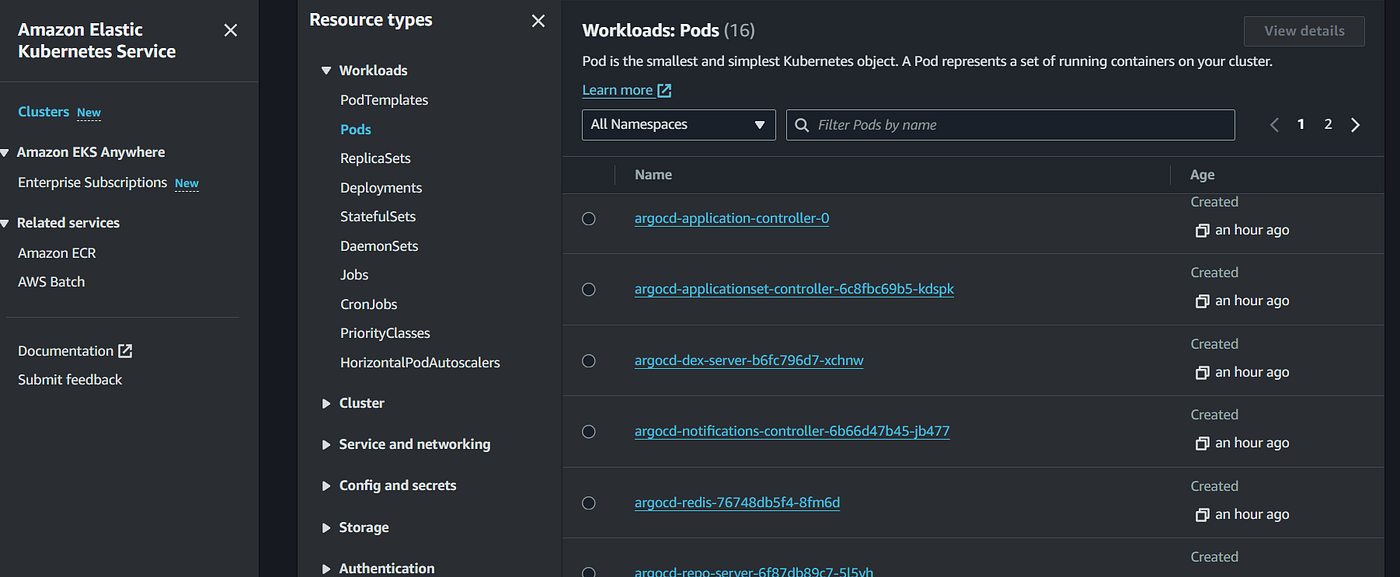Collapse the Related services section
The image size is (1400, 577).
click(6, 223)
